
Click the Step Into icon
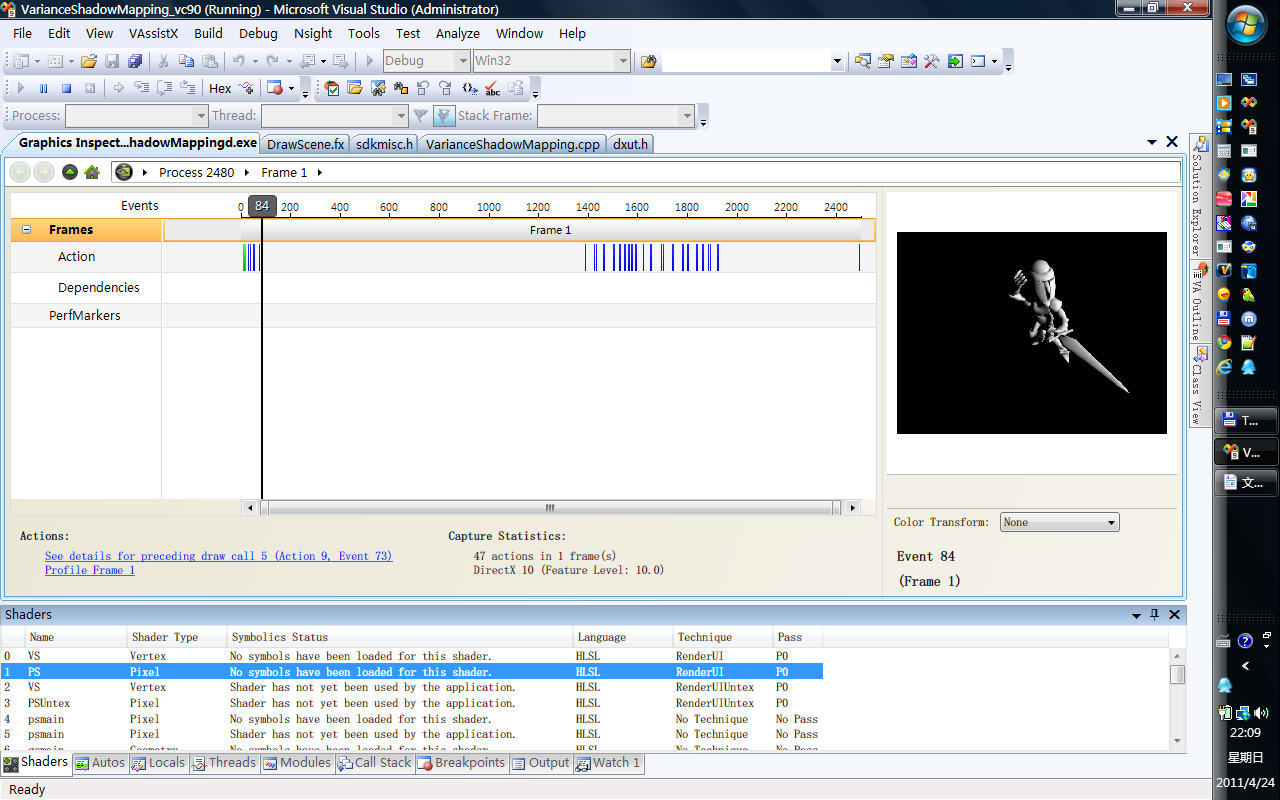[x=141, y=88]
